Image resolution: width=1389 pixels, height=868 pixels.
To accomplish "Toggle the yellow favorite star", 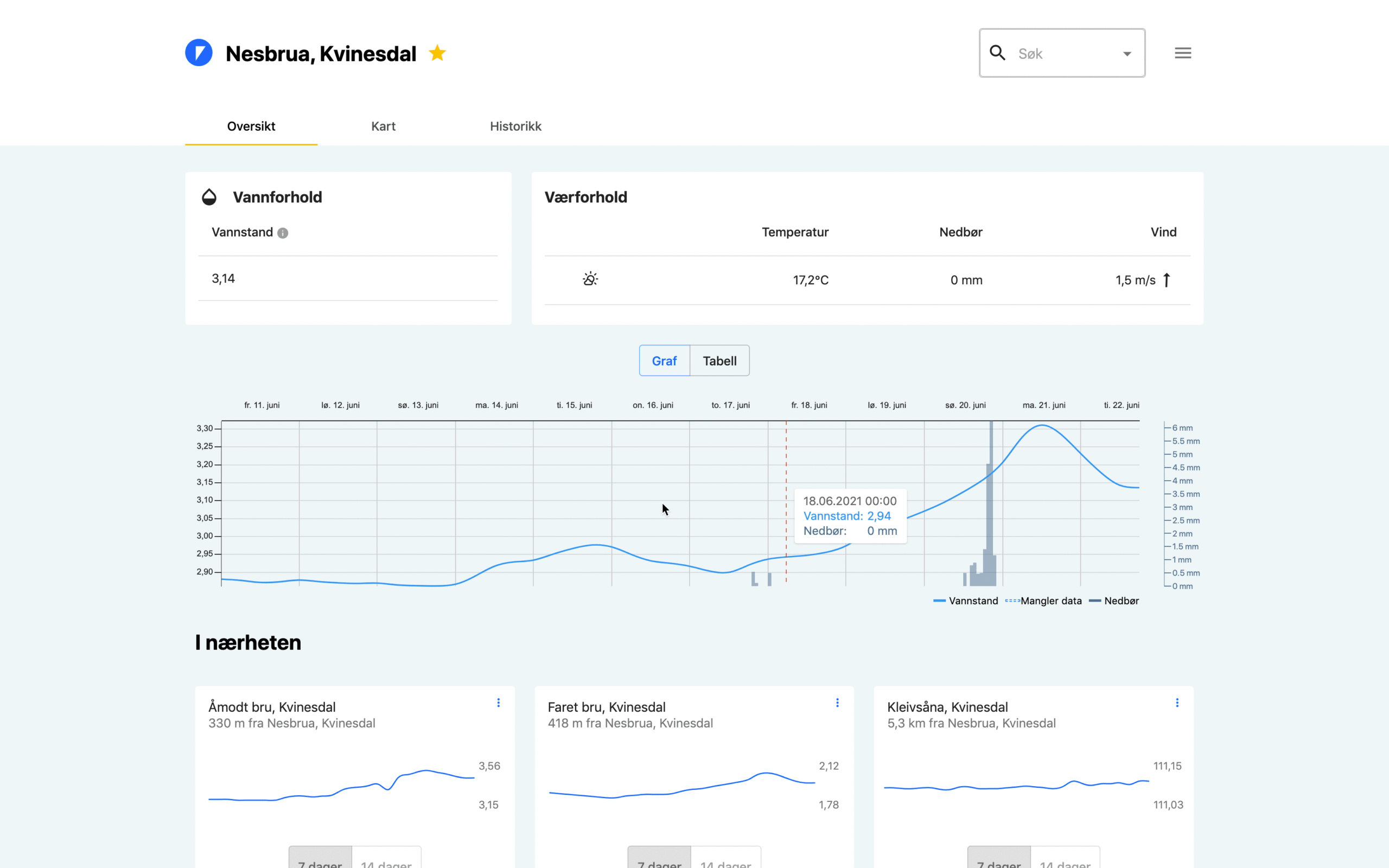I will (437, 53).
